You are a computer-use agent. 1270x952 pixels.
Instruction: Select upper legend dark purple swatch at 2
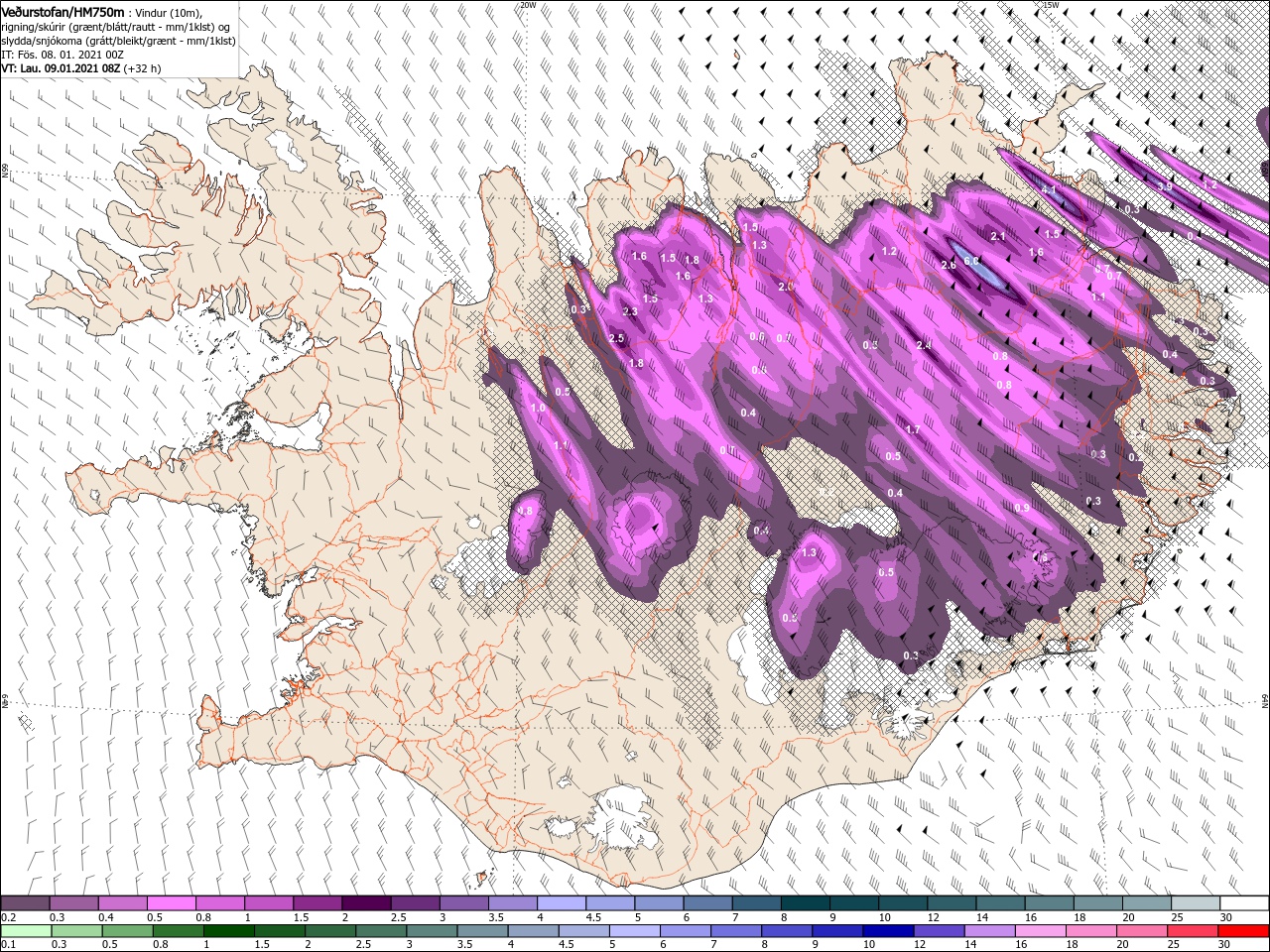(x=365, y=903)
